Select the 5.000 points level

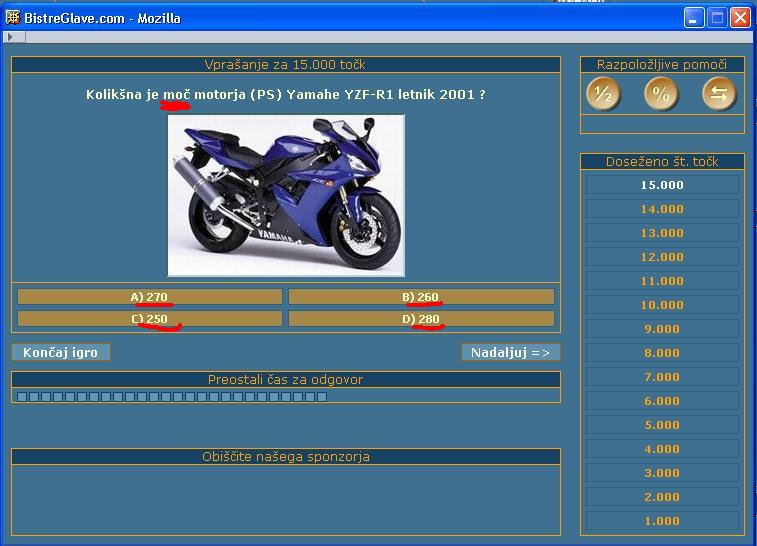(x=662, y=425)
